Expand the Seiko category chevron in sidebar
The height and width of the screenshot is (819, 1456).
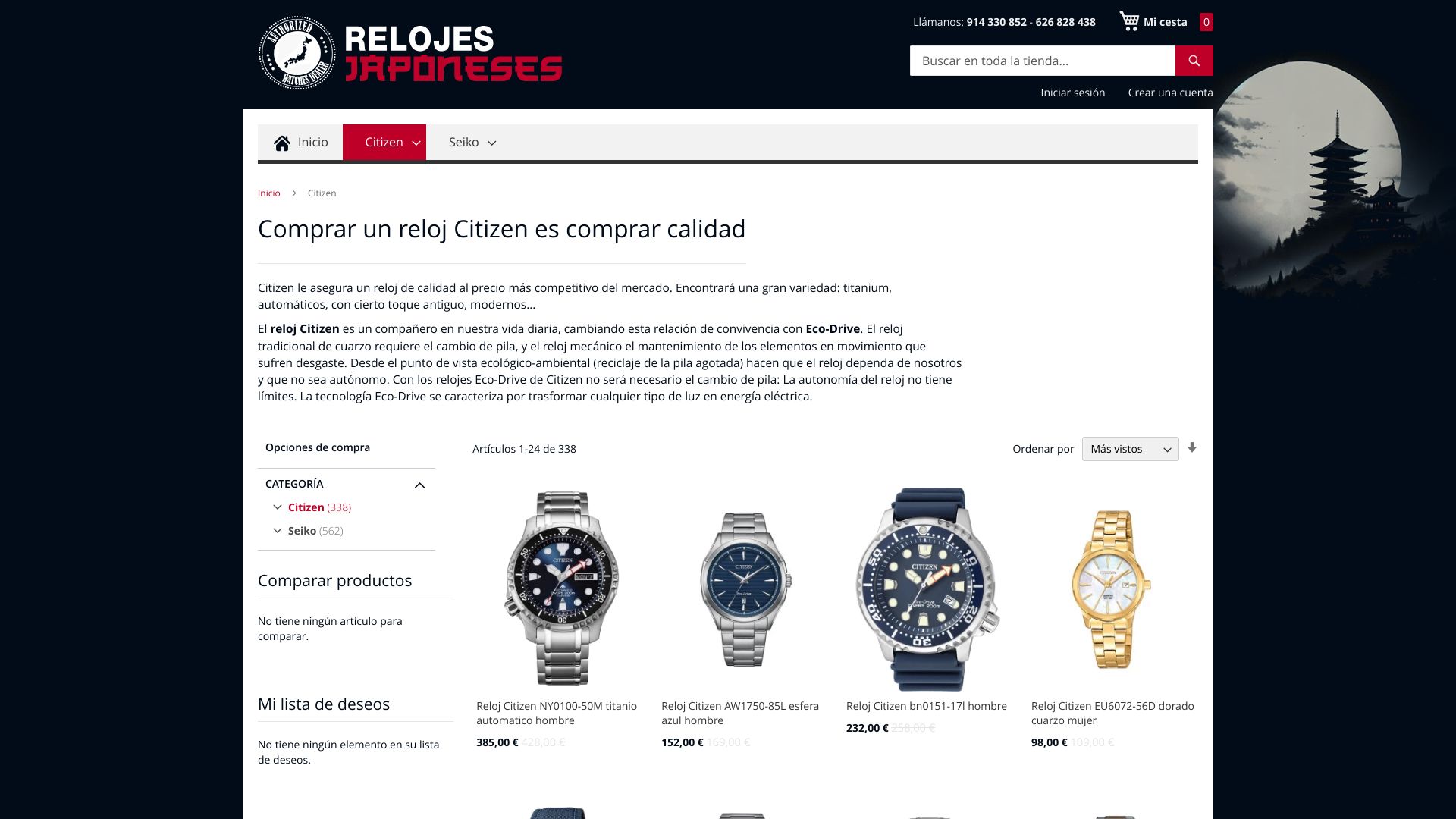pyautogui.click(x=278, y=531)
